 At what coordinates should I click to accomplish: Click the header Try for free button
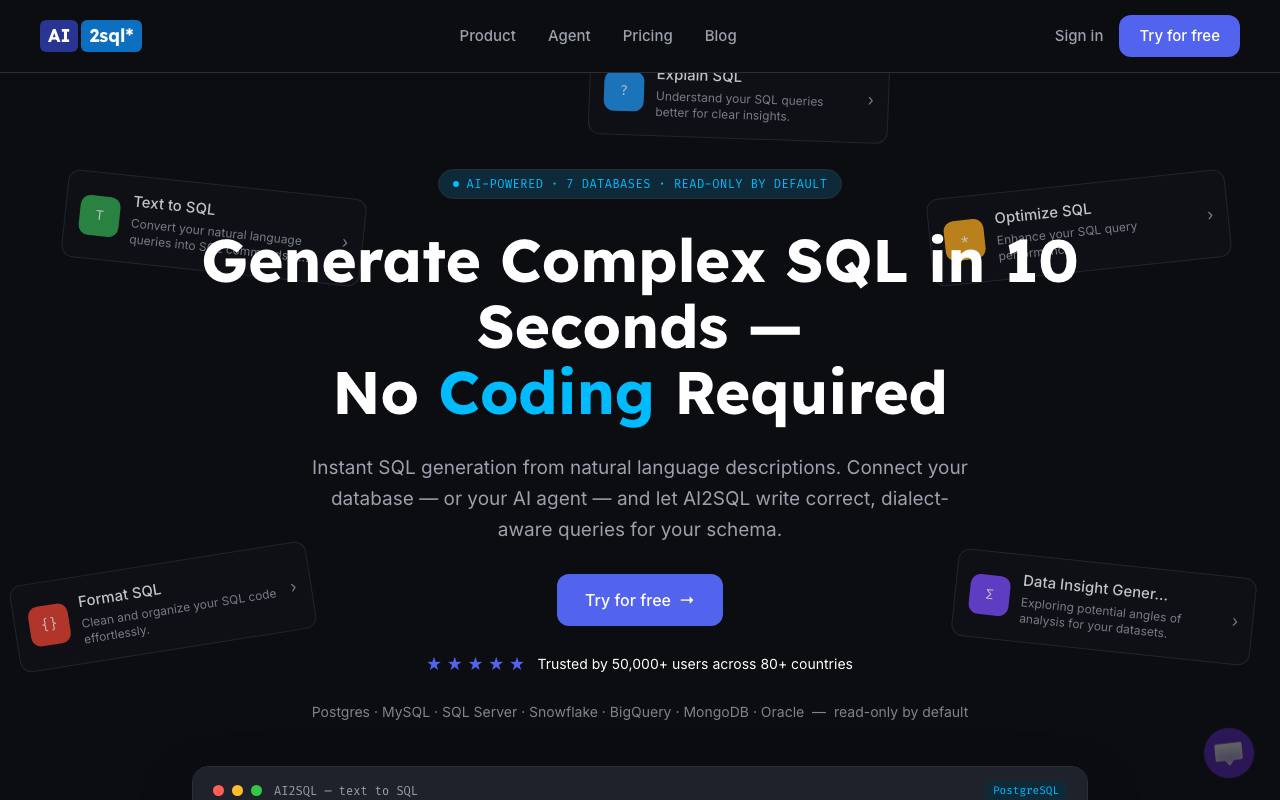(x=1179, y=36)
